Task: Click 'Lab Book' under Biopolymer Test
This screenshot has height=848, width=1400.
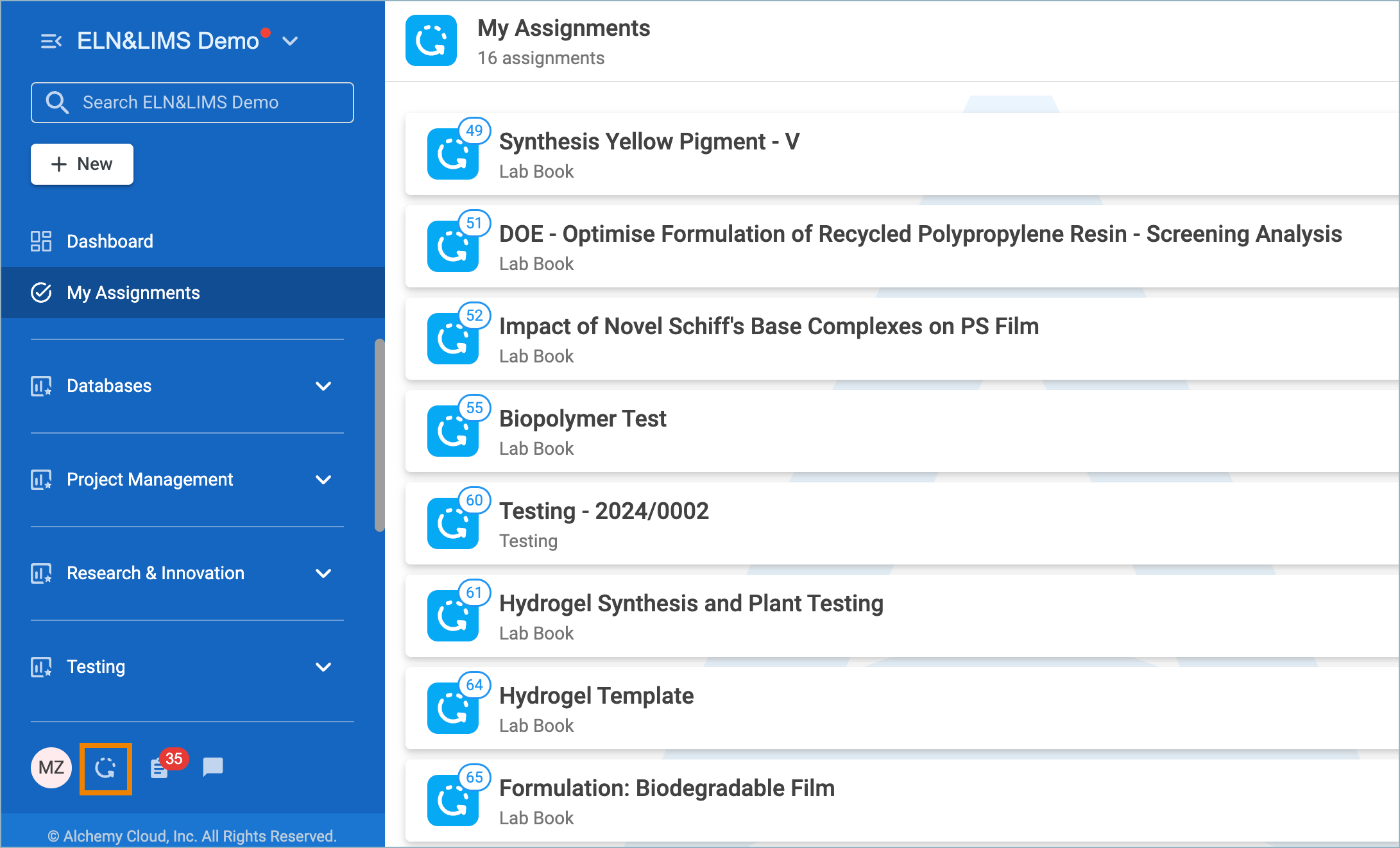Action: click(536, 448)
